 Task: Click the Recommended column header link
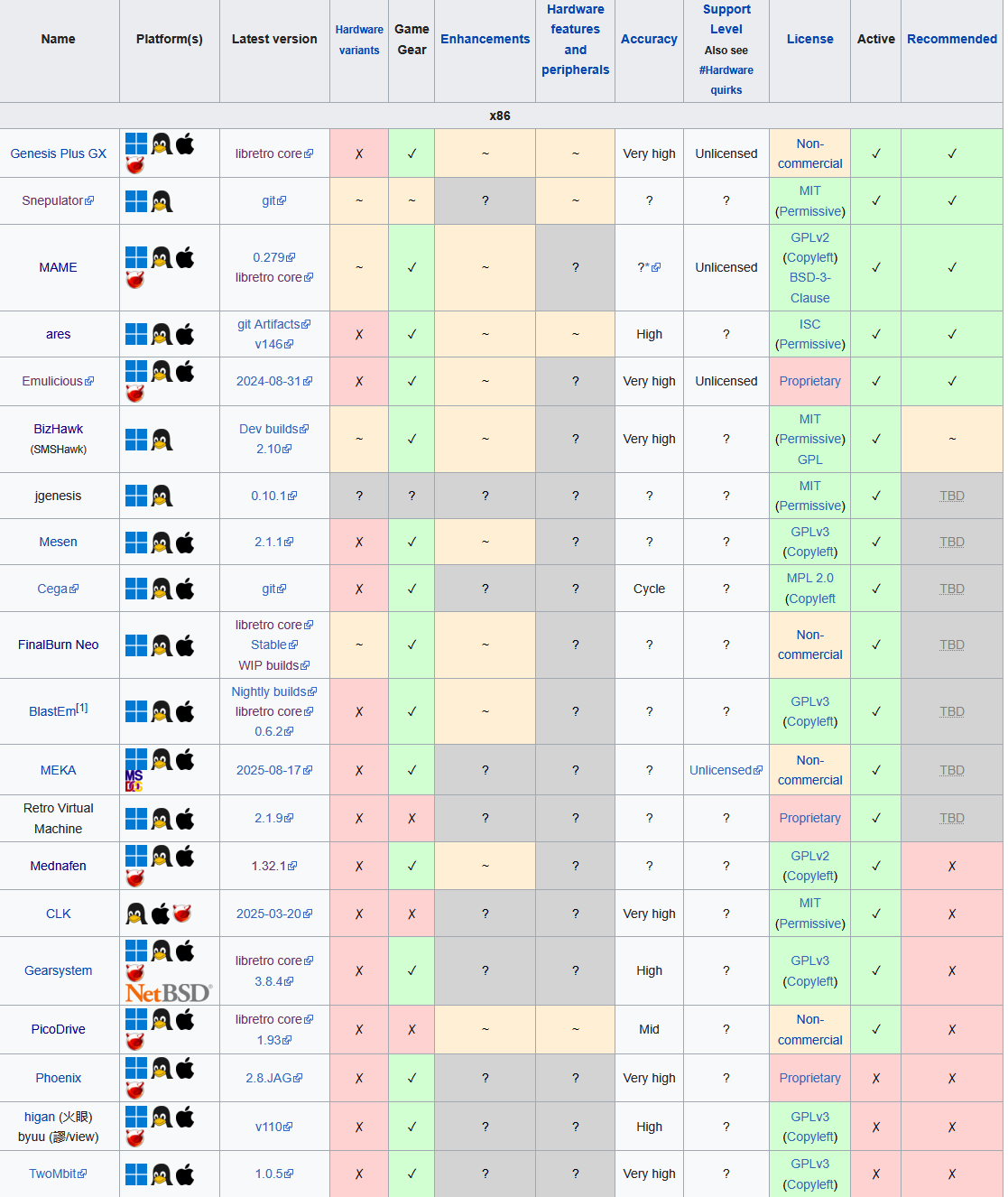pyautogui.click(x=952, y=39)
